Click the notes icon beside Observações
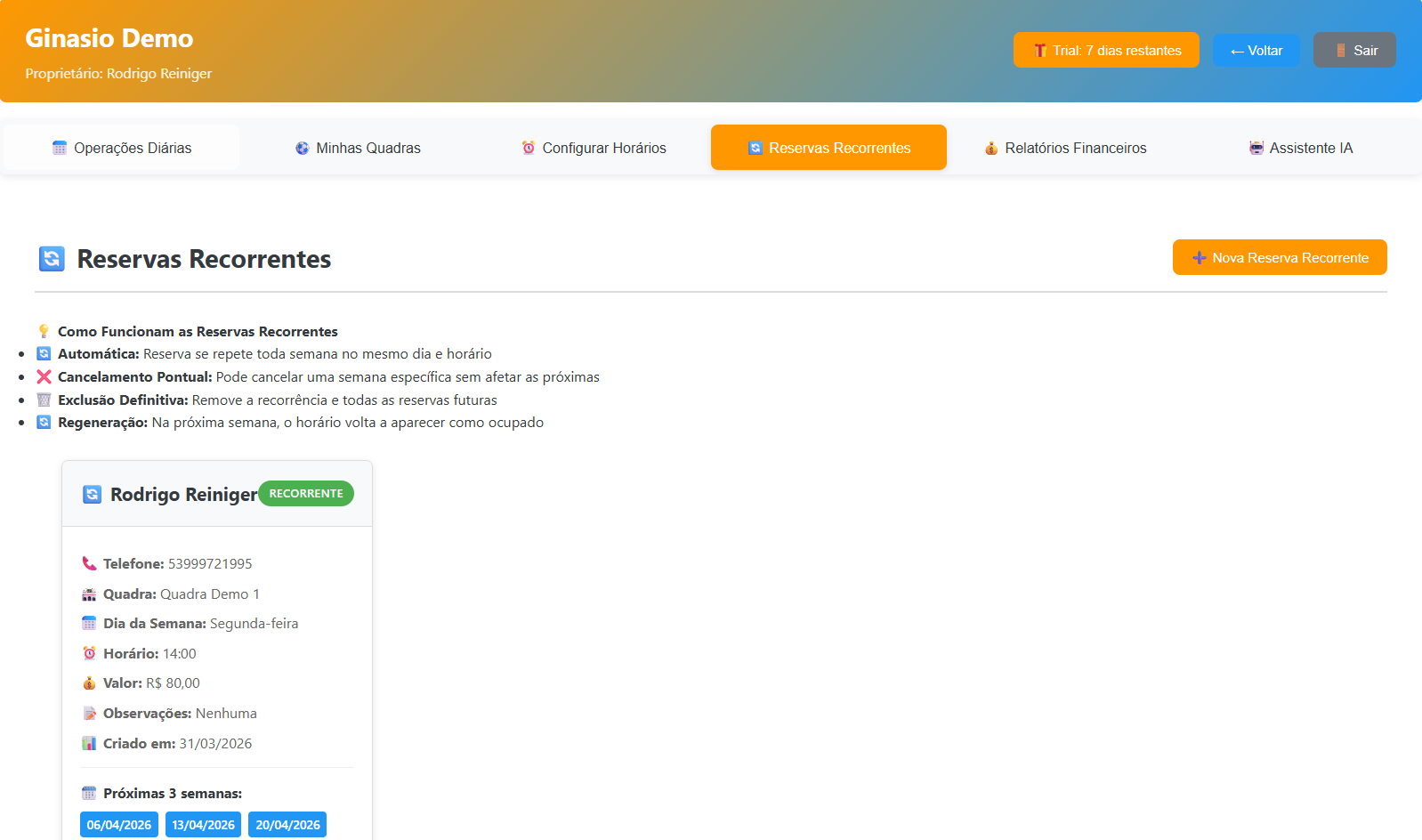Viewport: 1422px width, 840px height. 89,714
